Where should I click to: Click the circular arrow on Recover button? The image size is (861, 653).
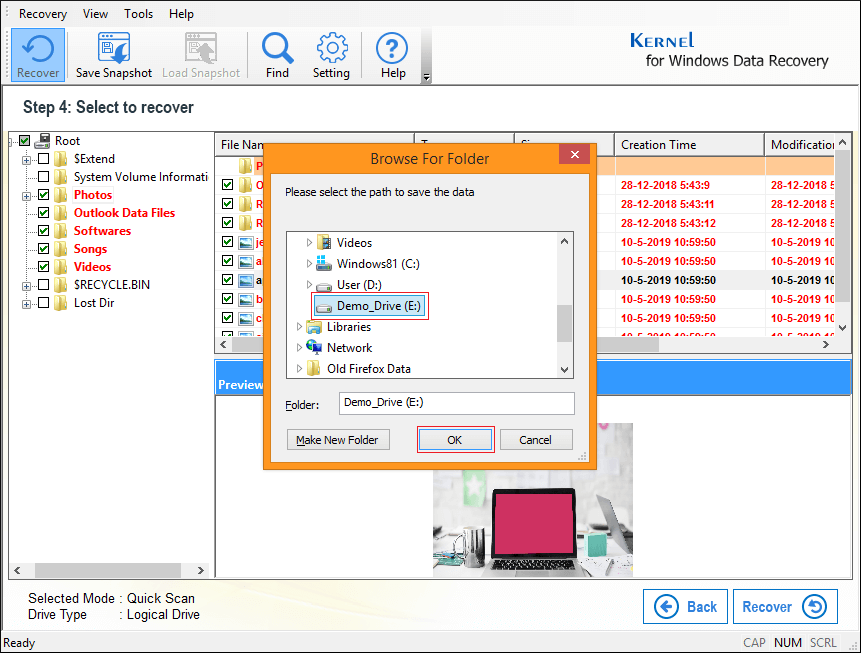click(815, 607)
